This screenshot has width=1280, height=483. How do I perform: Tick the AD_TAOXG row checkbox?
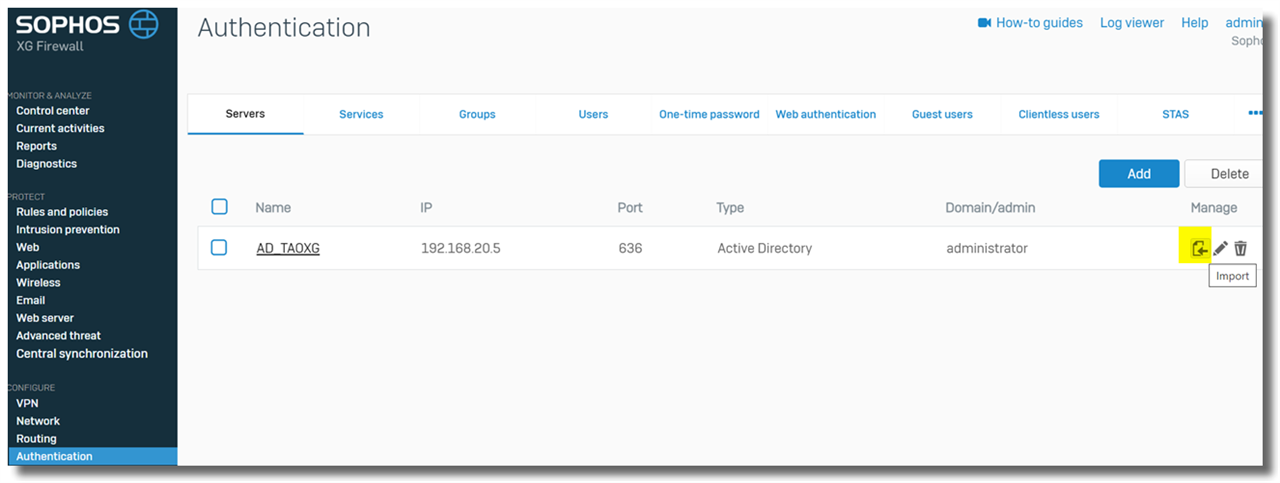tap(219, 247)
